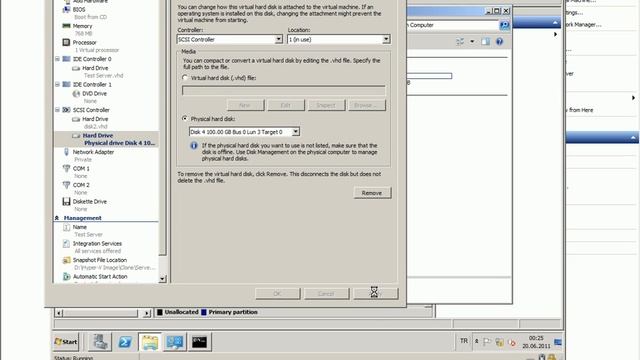The height and width of the screenshot is (360, 640).
Task: Select the IDE Controller 1 entry
Action: coord(92,84)
